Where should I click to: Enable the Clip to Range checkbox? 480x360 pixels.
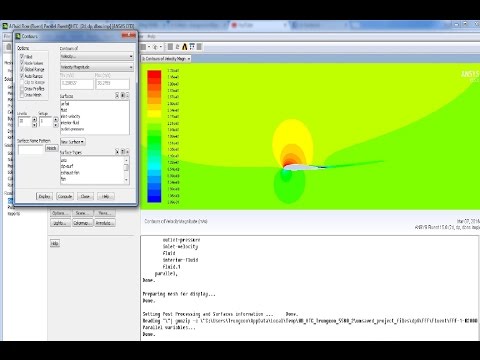click(22, 82)
